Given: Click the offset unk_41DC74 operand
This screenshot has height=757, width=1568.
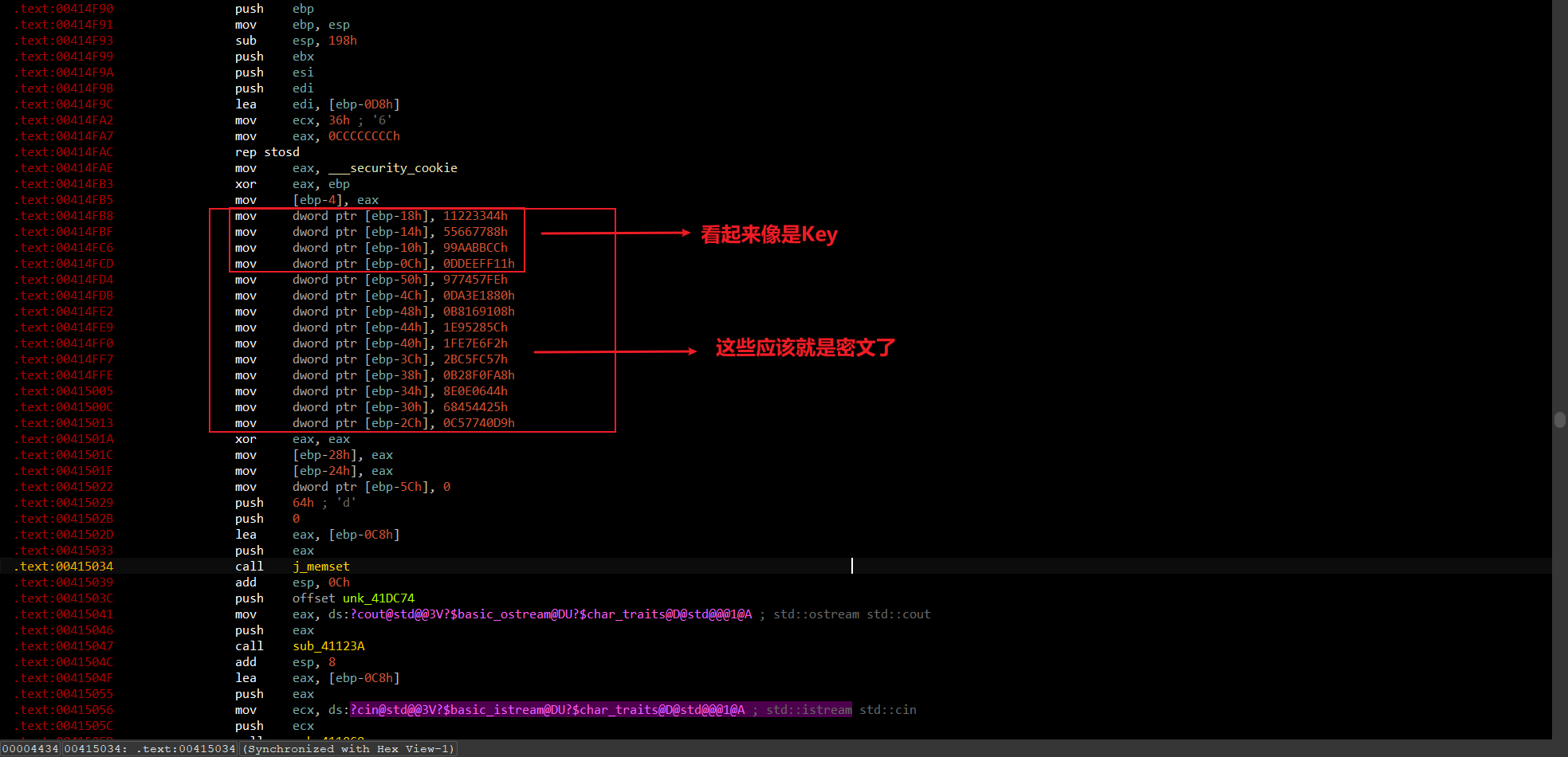Looking at the screenshot, I should [x=353, y=598].
